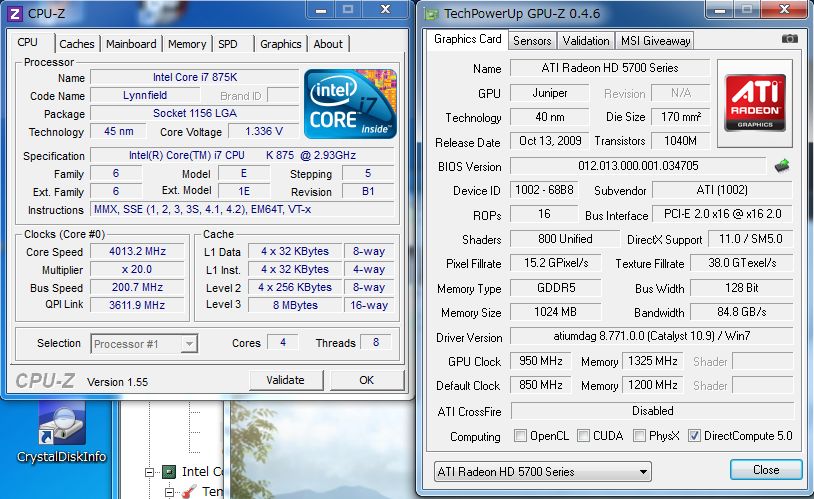Click the Default Clock value '850 MHz'
The height and width of the screenshot is (499, 814).
click(540, 385)
